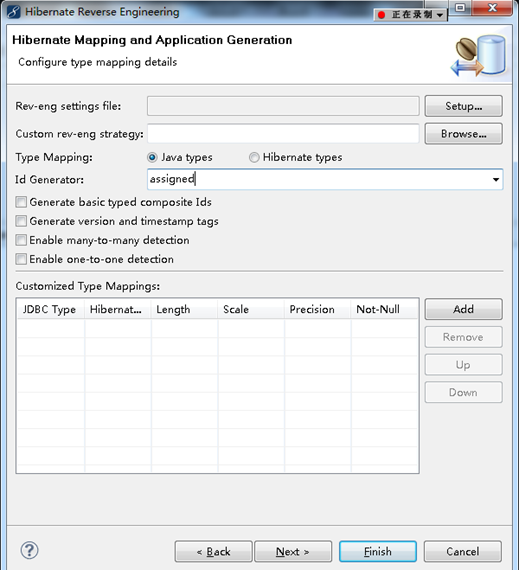Enable Generate version and timestamp tags
The image size is (519, 570).
tap(21, 221)
